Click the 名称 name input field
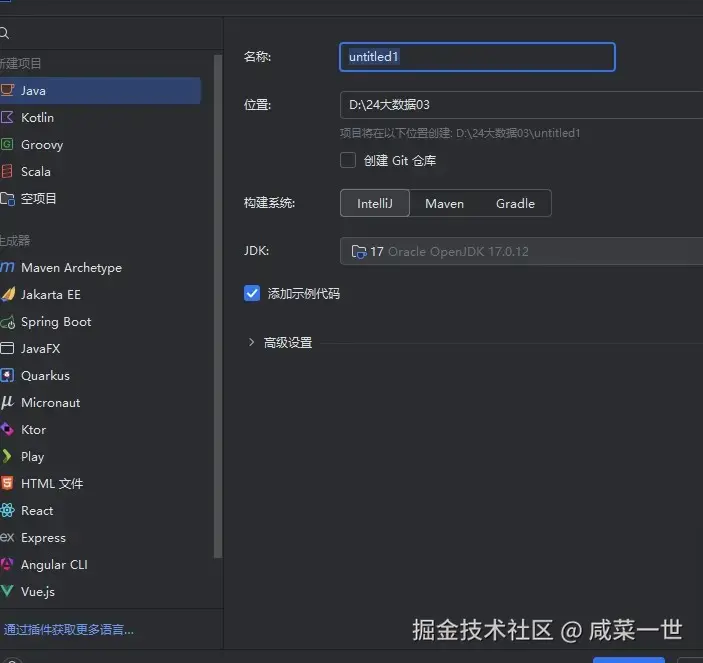 pyautogui.click(x=477, y=57)
